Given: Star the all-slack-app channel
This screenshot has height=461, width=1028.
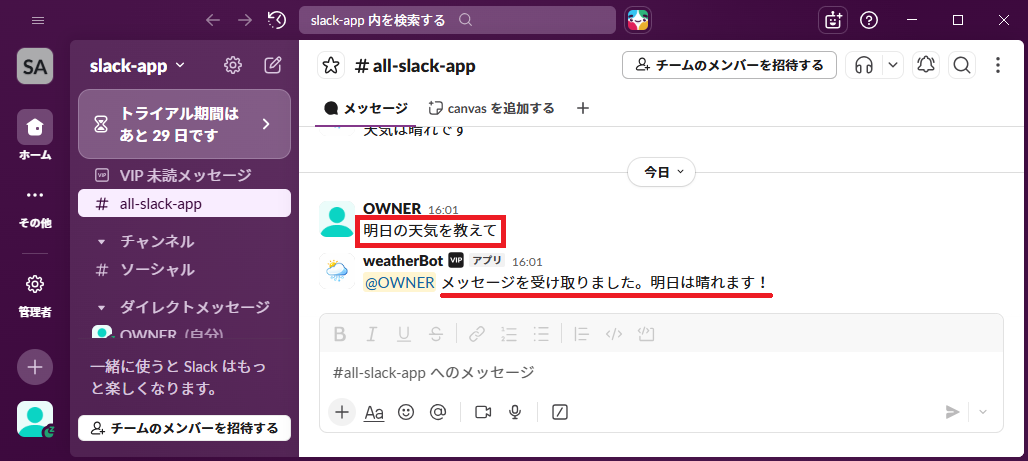Looking at the screenshot, I should pyautogui.click(x=330, y=66).
